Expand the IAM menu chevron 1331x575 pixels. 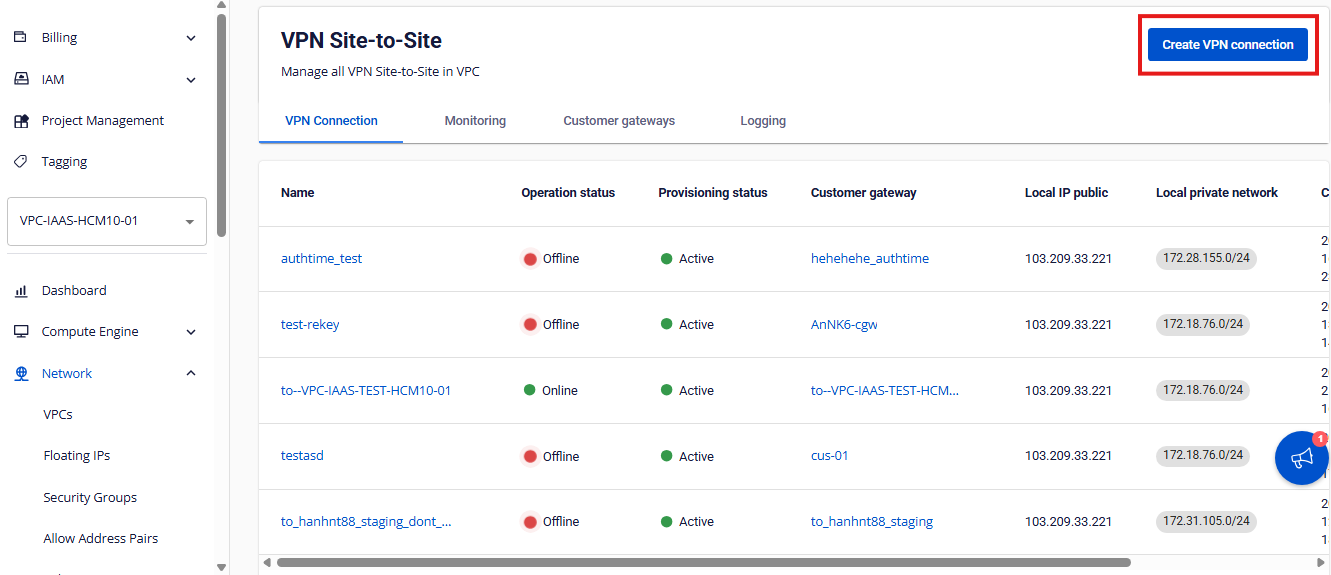pos(191,80)
